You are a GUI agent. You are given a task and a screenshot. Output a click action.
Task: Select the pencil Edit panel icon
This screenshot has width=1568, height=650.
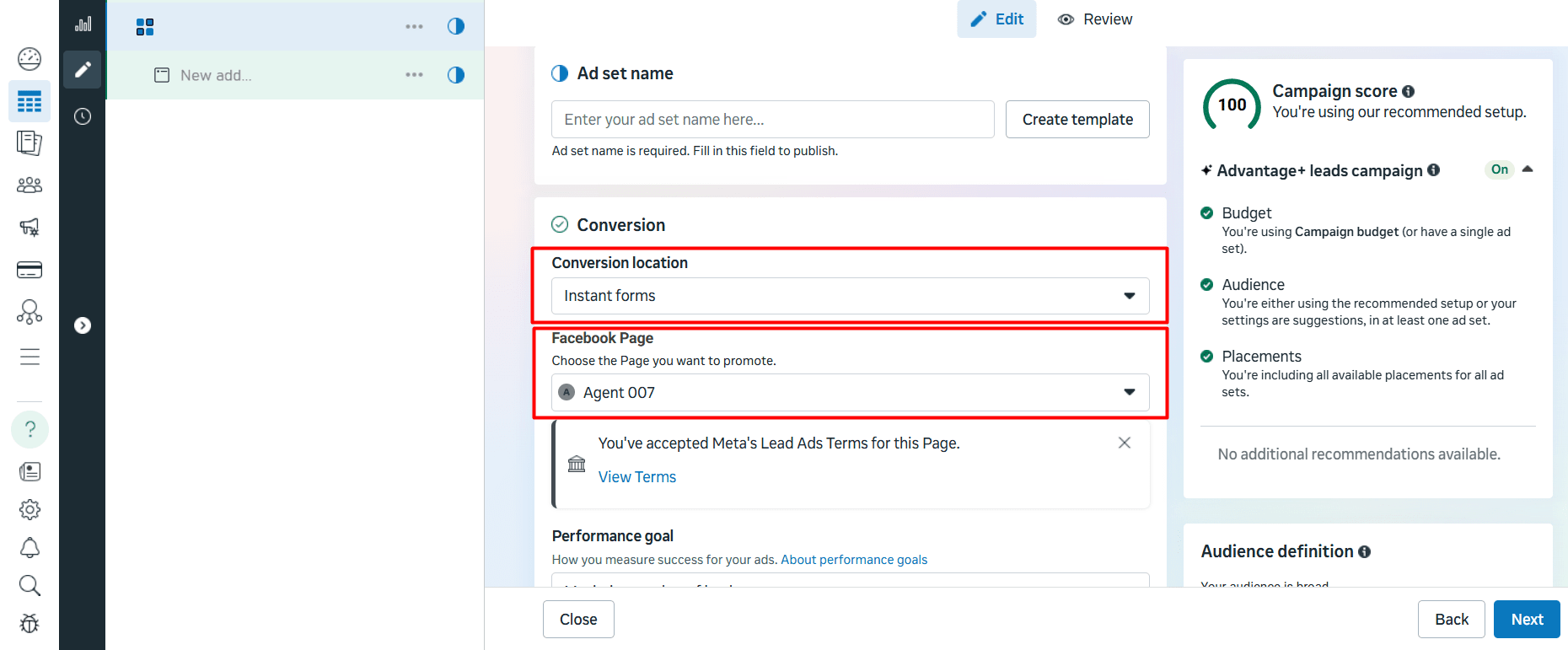point(82,69)
